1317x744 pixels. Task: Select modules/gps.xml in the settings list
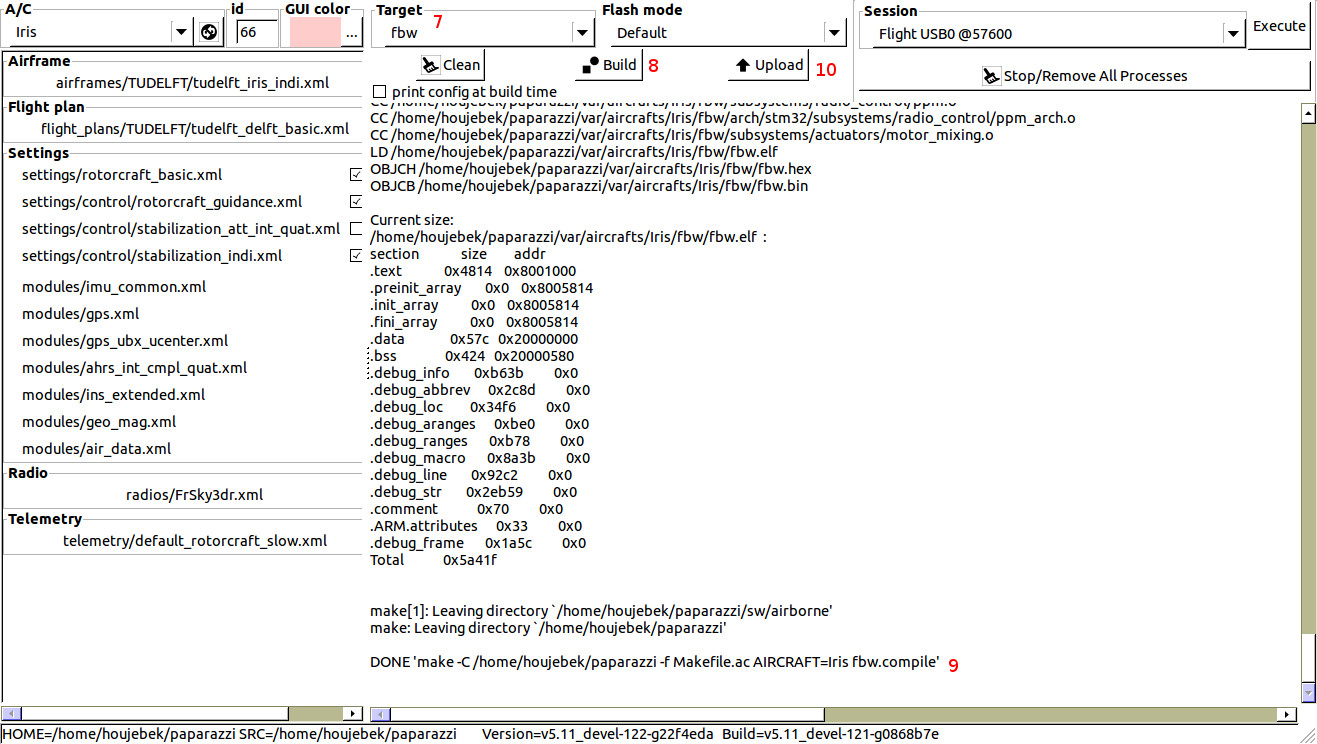click(80, 314)
